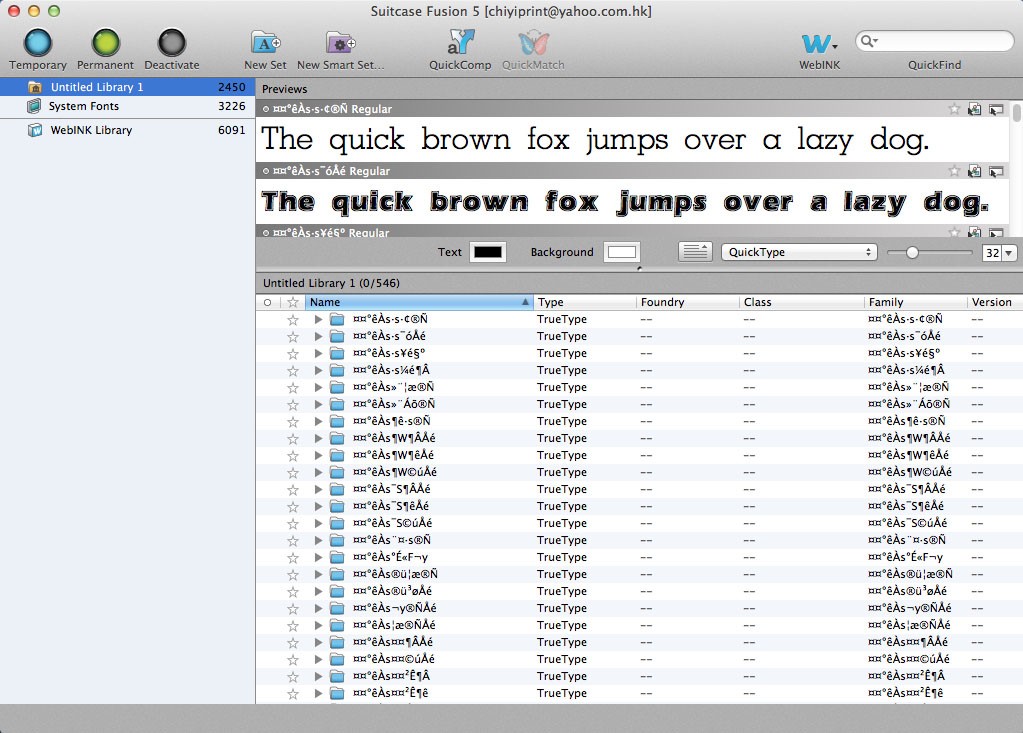Star the font row ending ¯S©úÅé
This screenshot has width=1023, height=733.
293,523
